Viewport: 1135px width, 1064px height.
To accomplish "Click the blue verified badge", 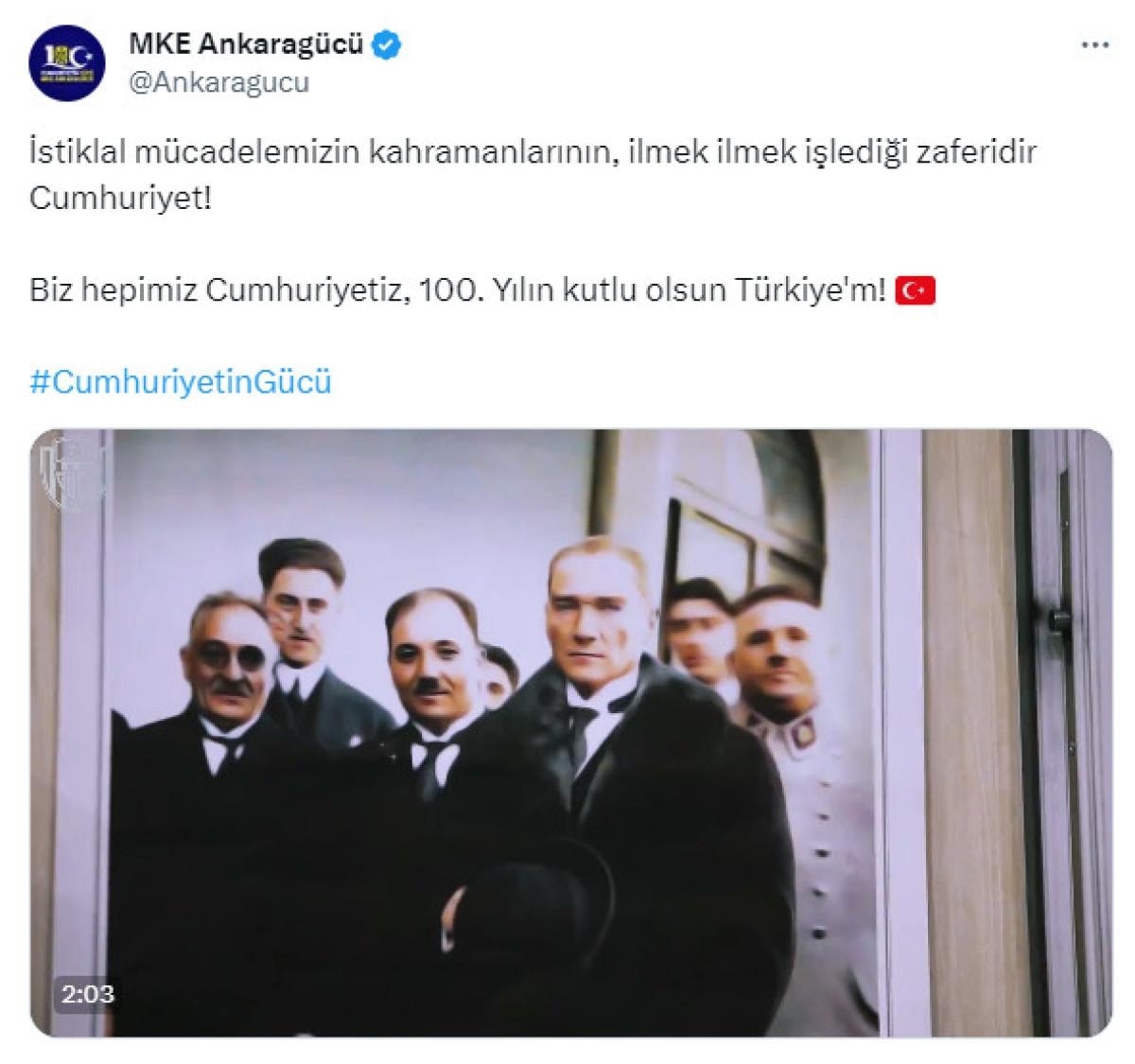I will click(x=389, y=44).
